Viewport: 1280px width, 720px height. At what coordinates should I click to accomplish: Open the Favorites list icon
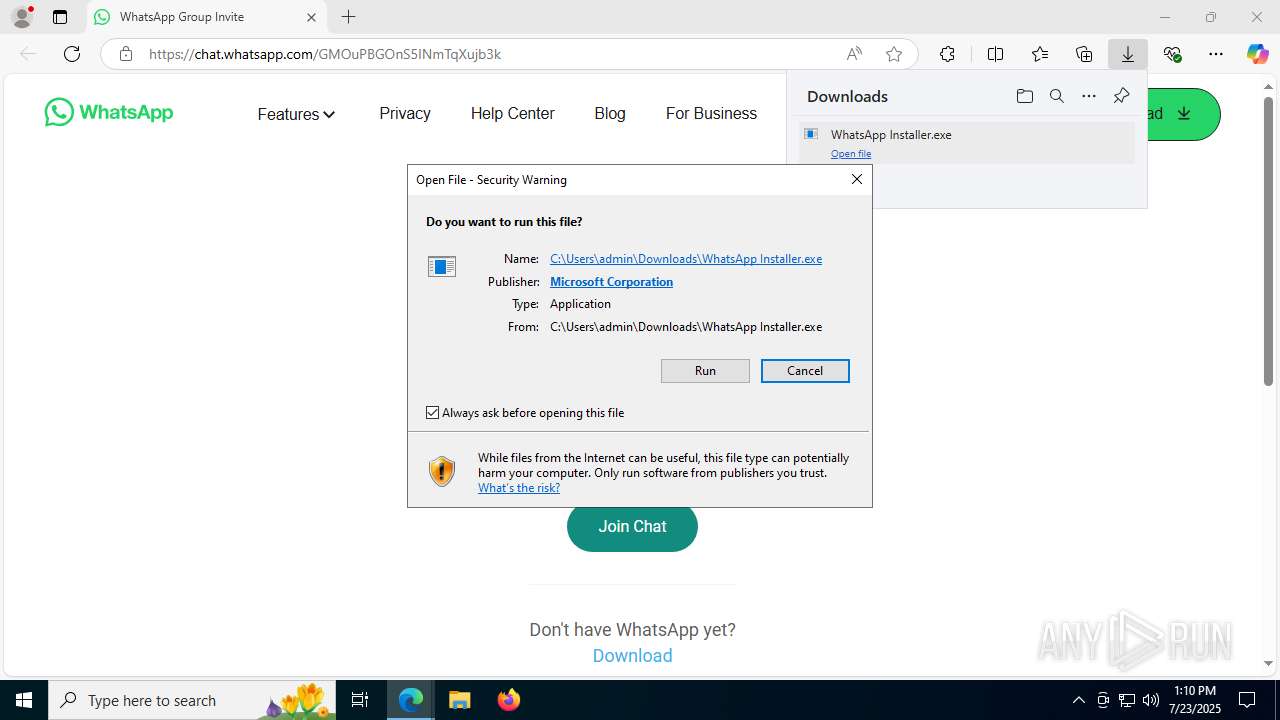(x=1040, y=54)
